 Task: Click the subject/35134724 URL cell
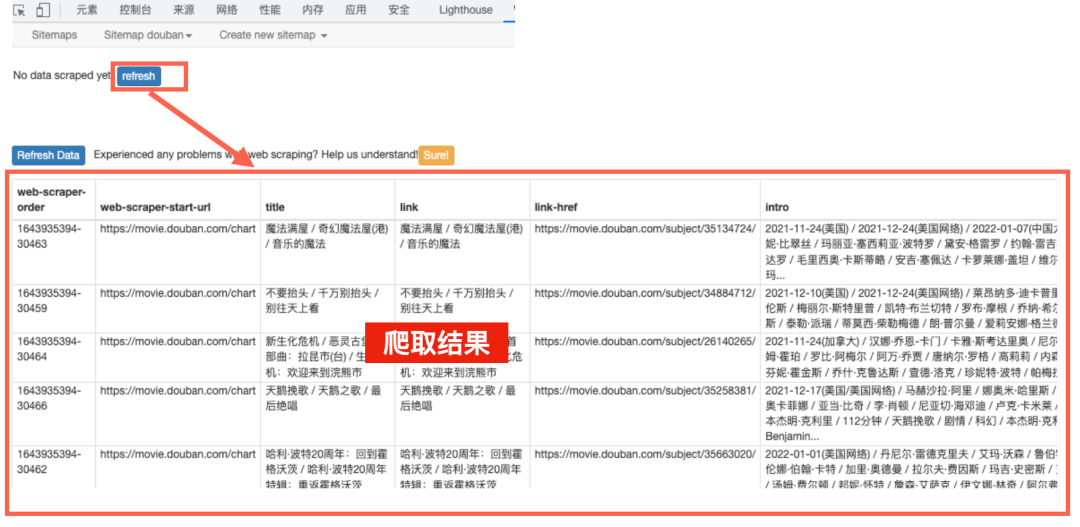pos(644,229)
